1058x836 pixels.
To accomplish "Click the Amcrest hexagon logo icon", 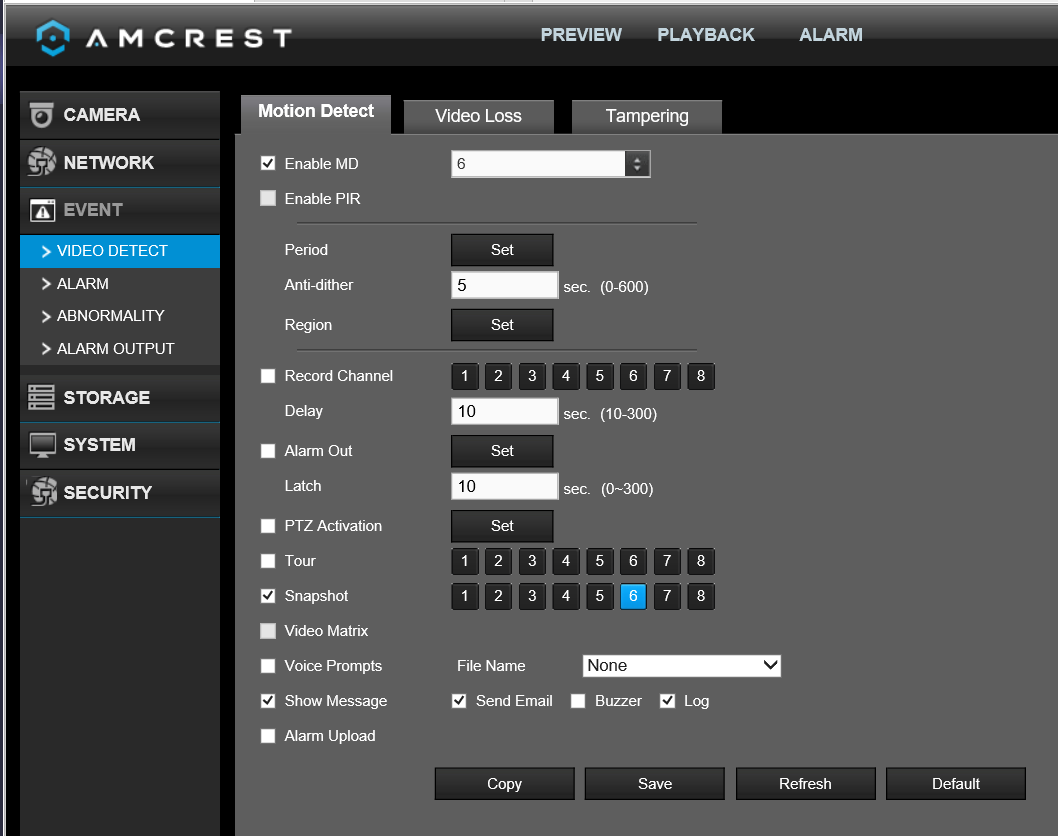I will pos(53,37).
